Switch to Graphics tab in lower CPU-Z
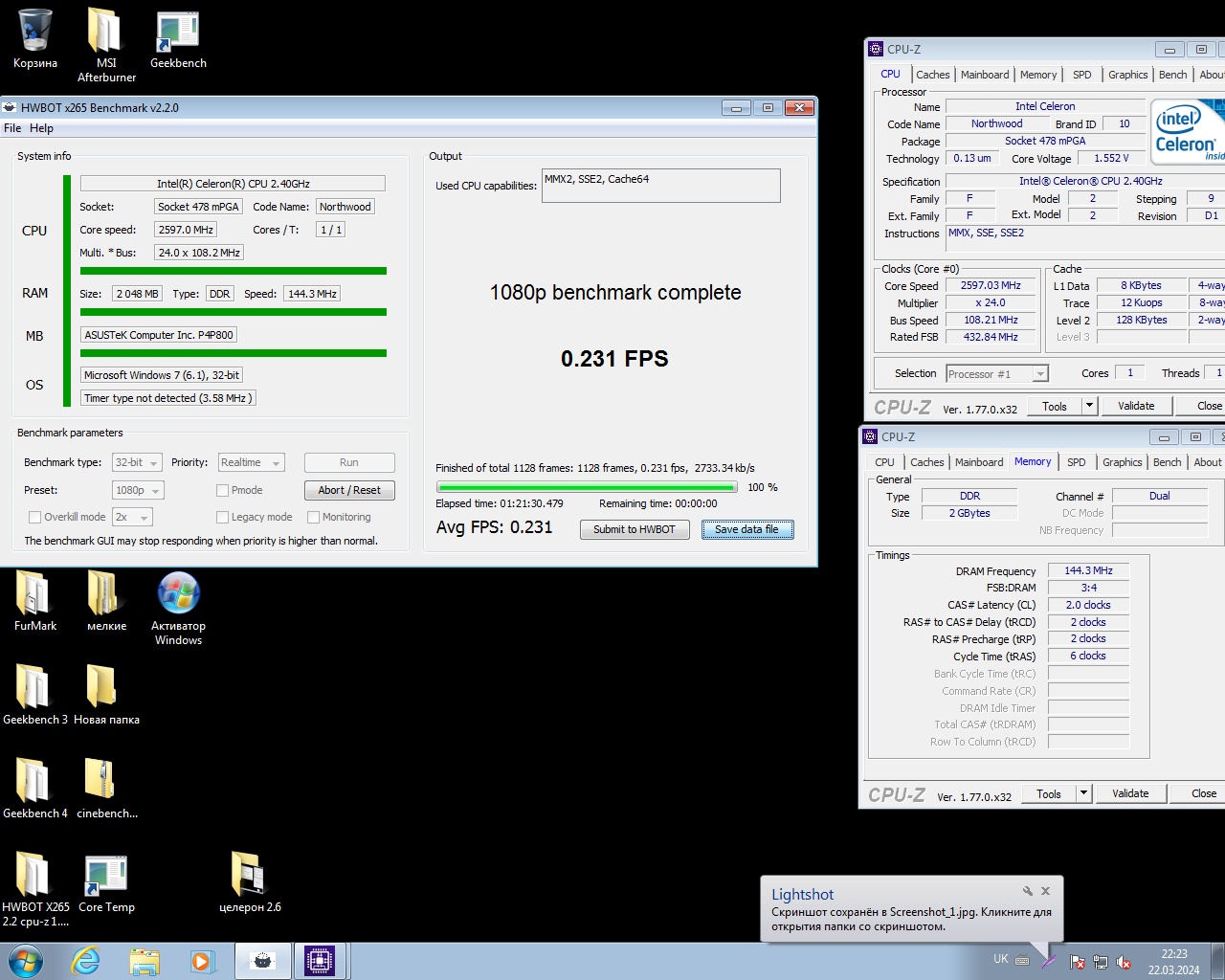This screenshot has height=980, width=1225. coord(1122,462)
